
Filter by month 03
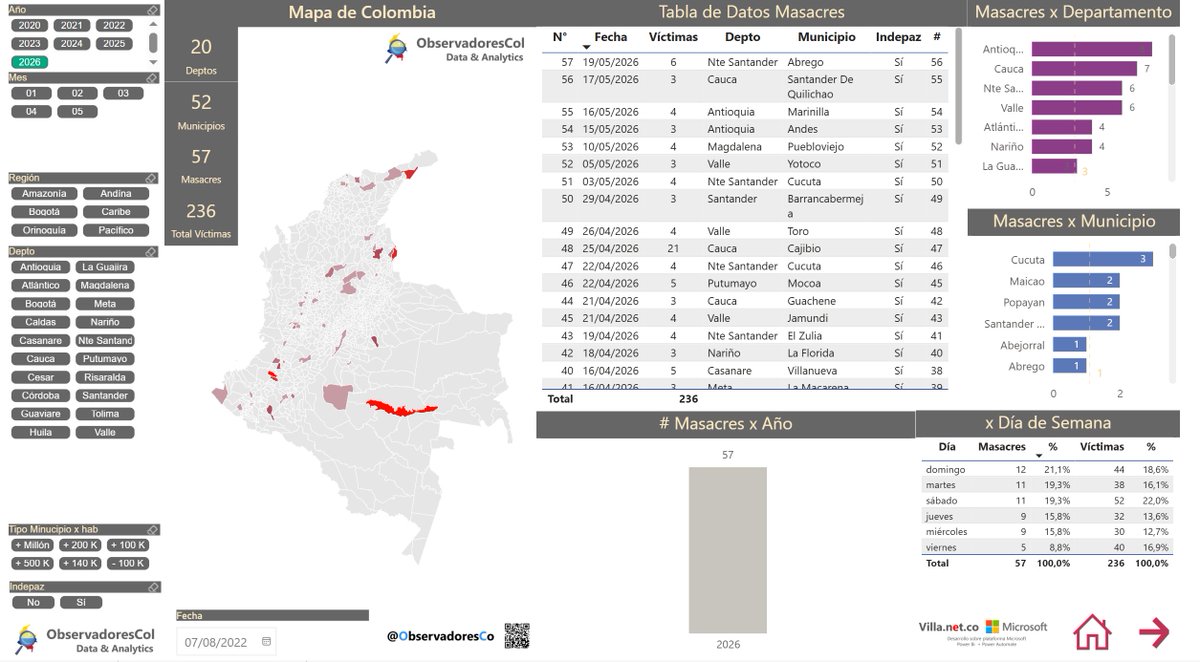pos(123,94)
